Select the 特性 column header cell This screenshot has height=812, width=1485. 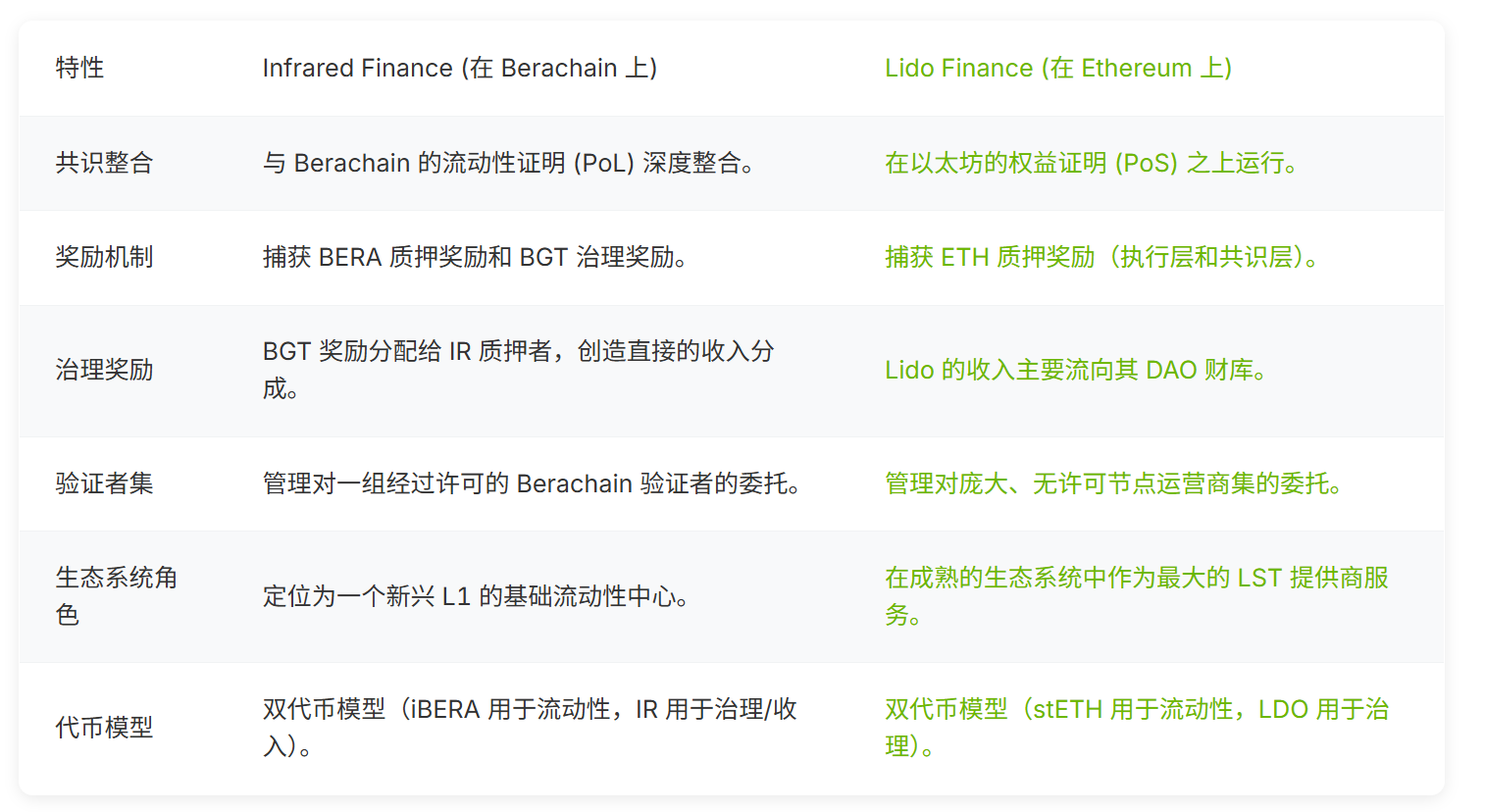(x=79, y=68)
